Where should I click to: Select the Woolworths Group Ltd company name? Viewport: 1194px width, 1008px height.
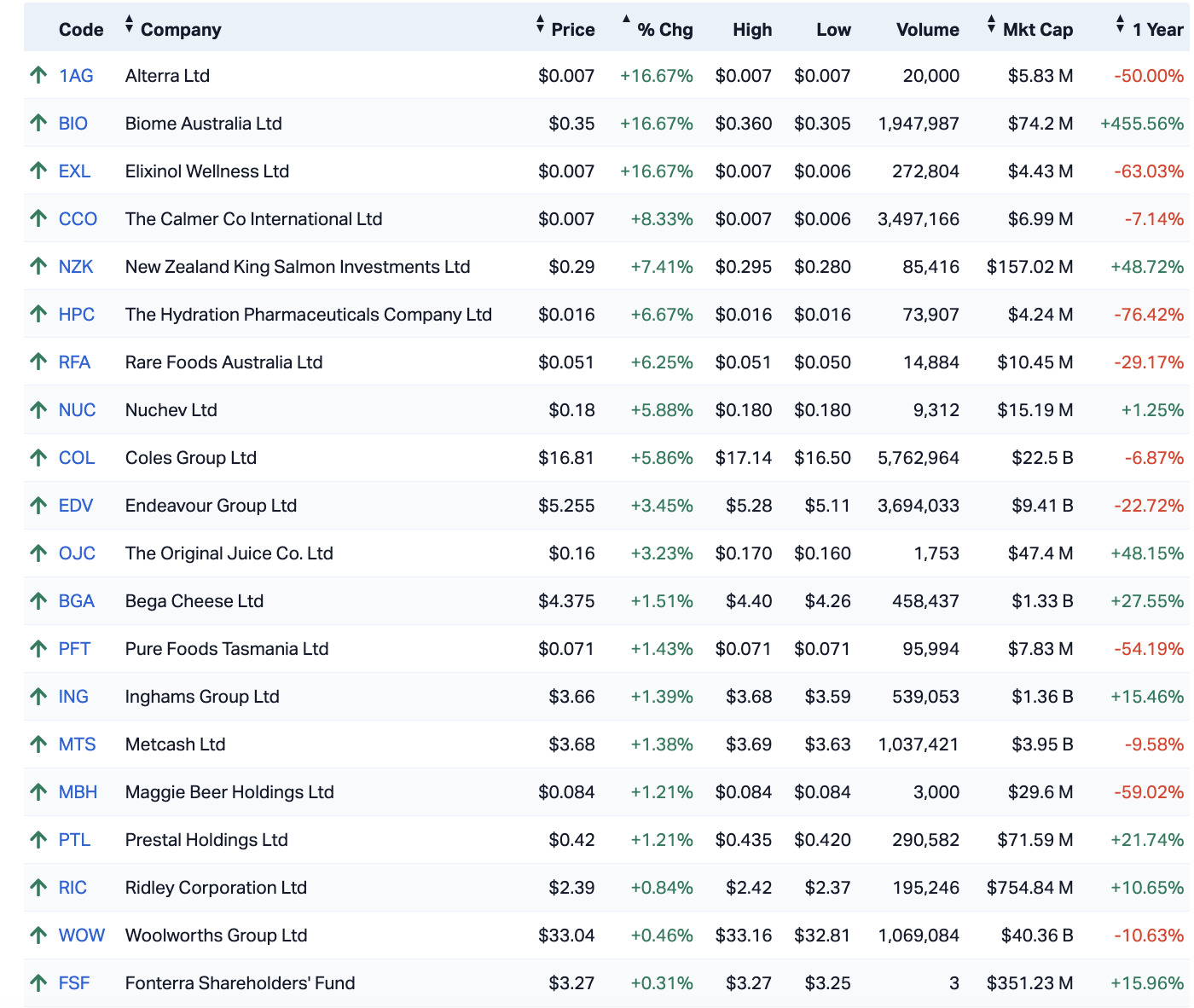coord(216,935)
